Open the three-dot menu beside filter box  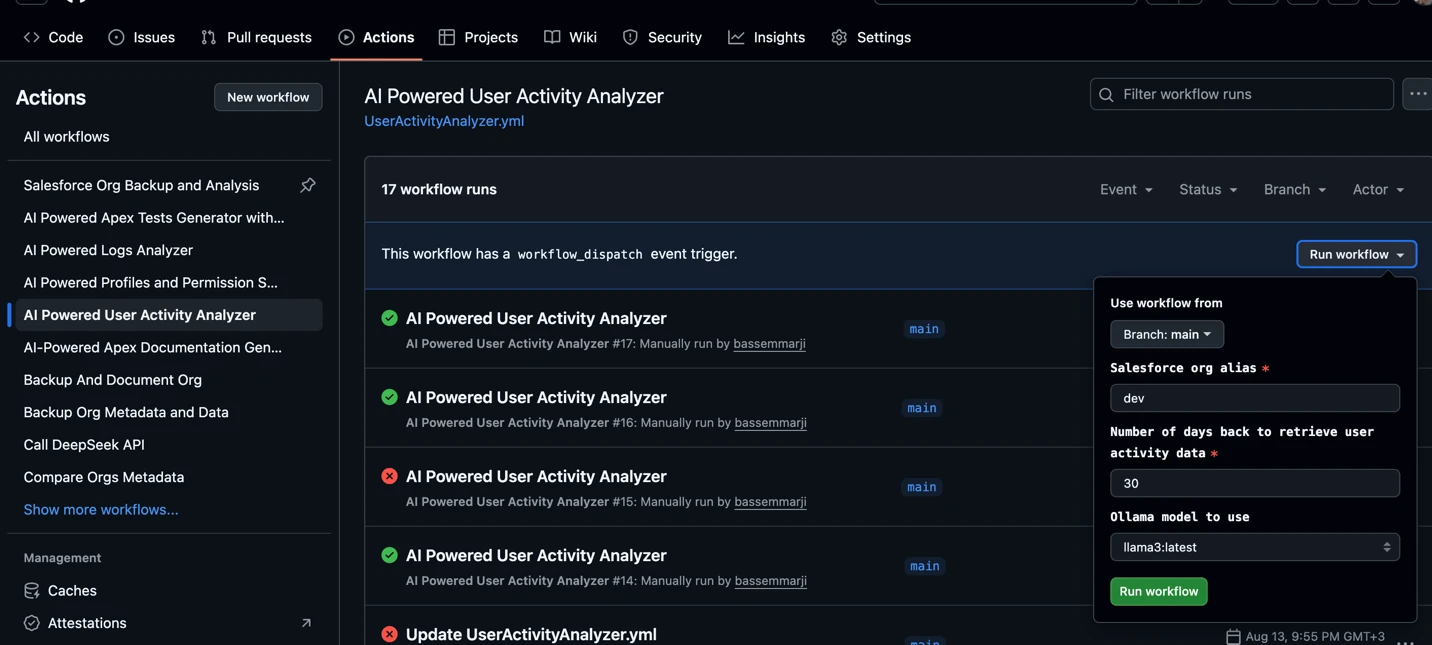coord(1418,94)
